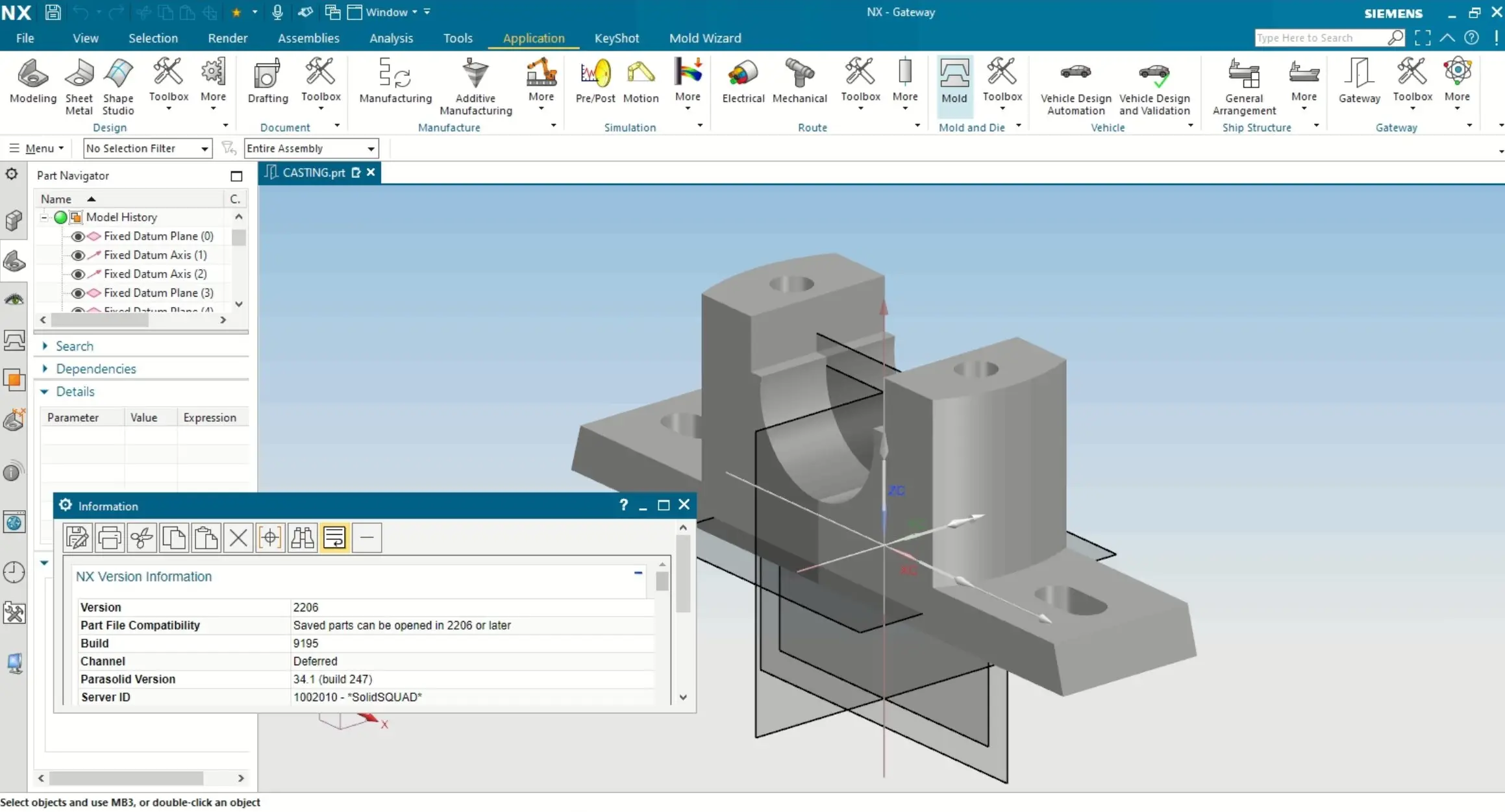1505x812 pixels.
Task: Open Electrical routing application
Action: point(743,81)
